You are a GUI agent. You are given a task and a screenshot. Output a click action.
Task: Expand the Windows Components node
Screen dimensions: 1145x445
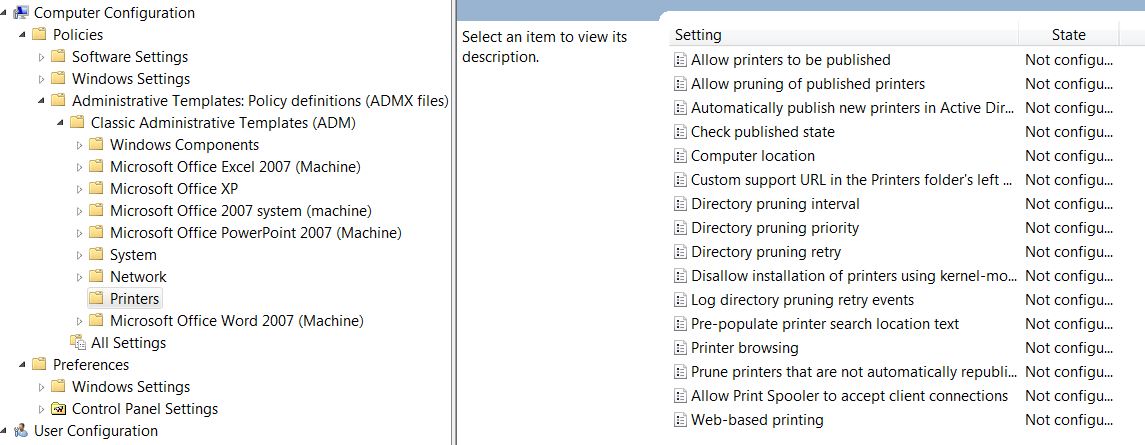coord(80,145)
